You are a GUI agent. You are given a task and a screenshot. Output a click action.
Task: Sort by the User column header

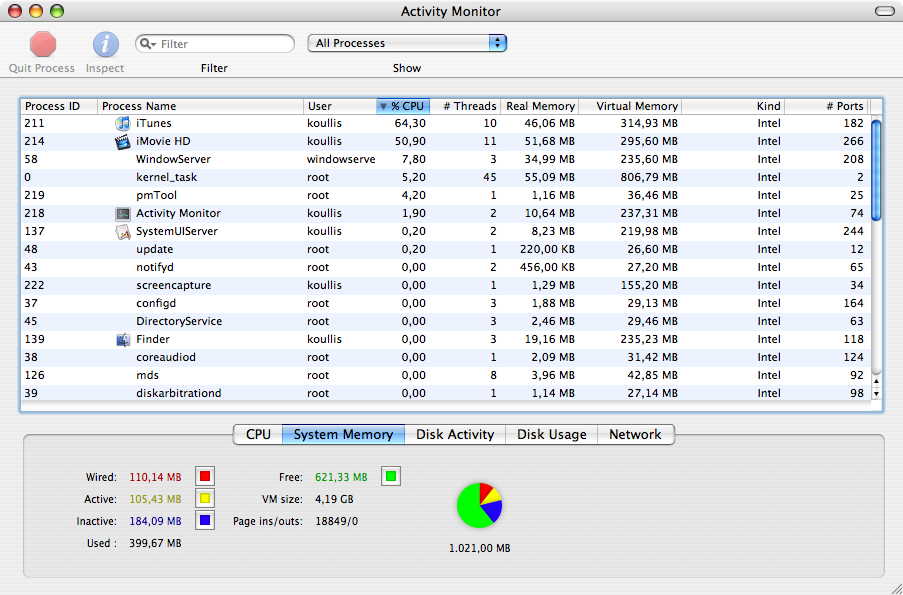point(340,106)
